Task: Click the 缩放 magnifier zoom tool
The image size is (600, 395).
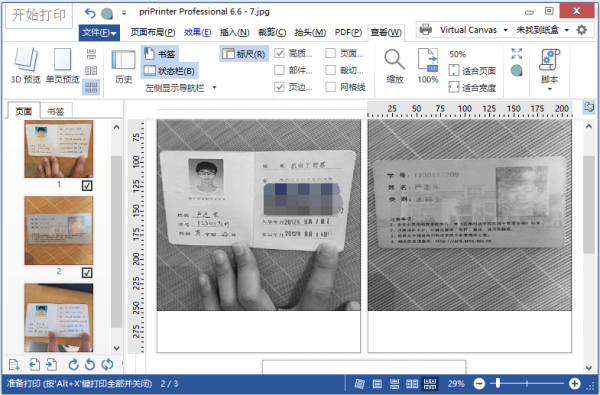Action: (x=395, y=66)
